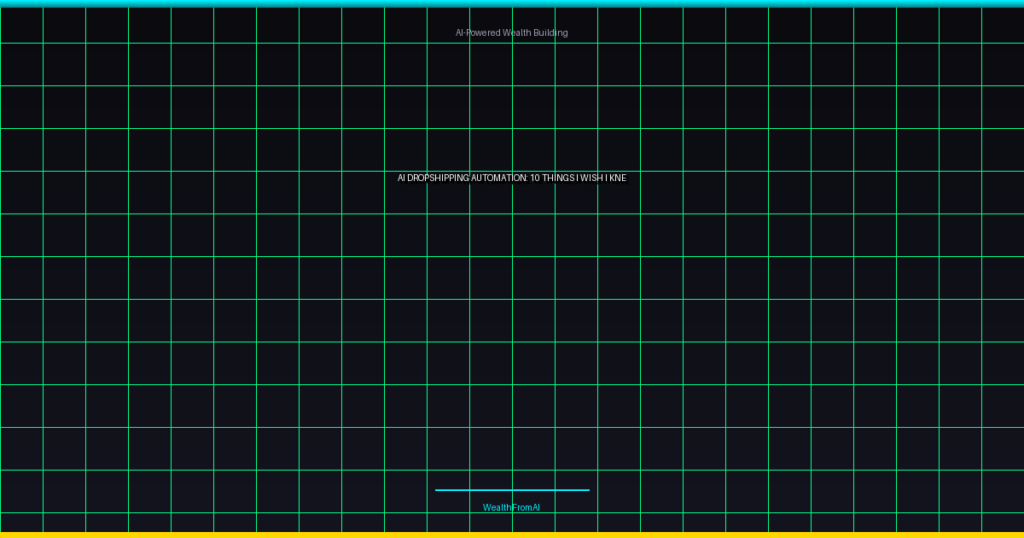Click the "WealthFromAI" brand text
The image size is (1024, 538).
[511, 508]
